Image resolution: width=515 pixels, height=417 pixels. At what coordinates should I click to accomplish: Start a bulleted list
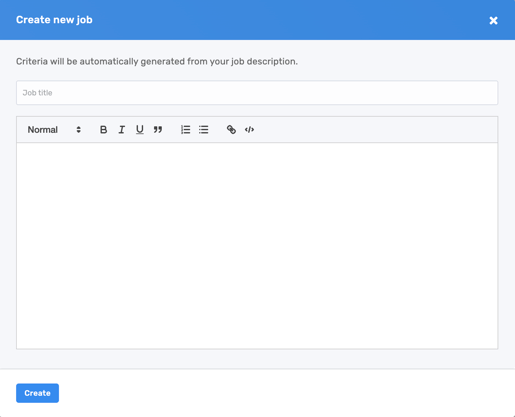click(204, 130)
